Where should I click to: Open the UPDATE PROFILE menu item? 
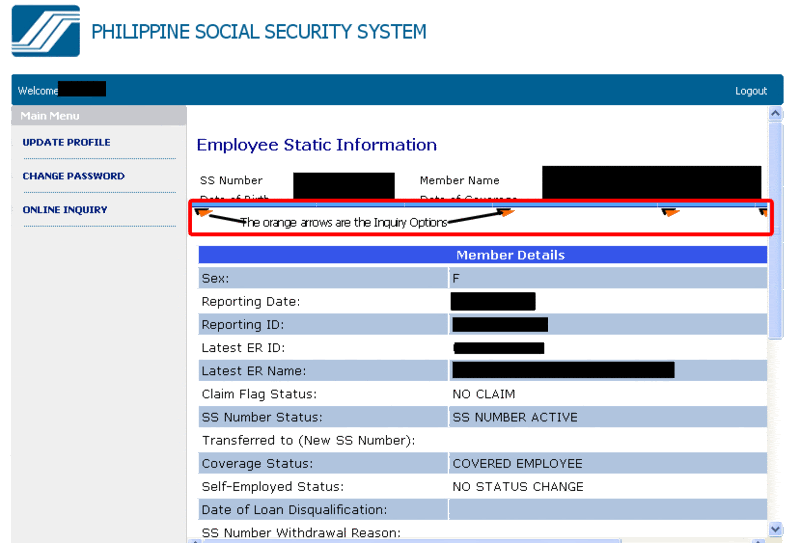click(x=66, y=142)
